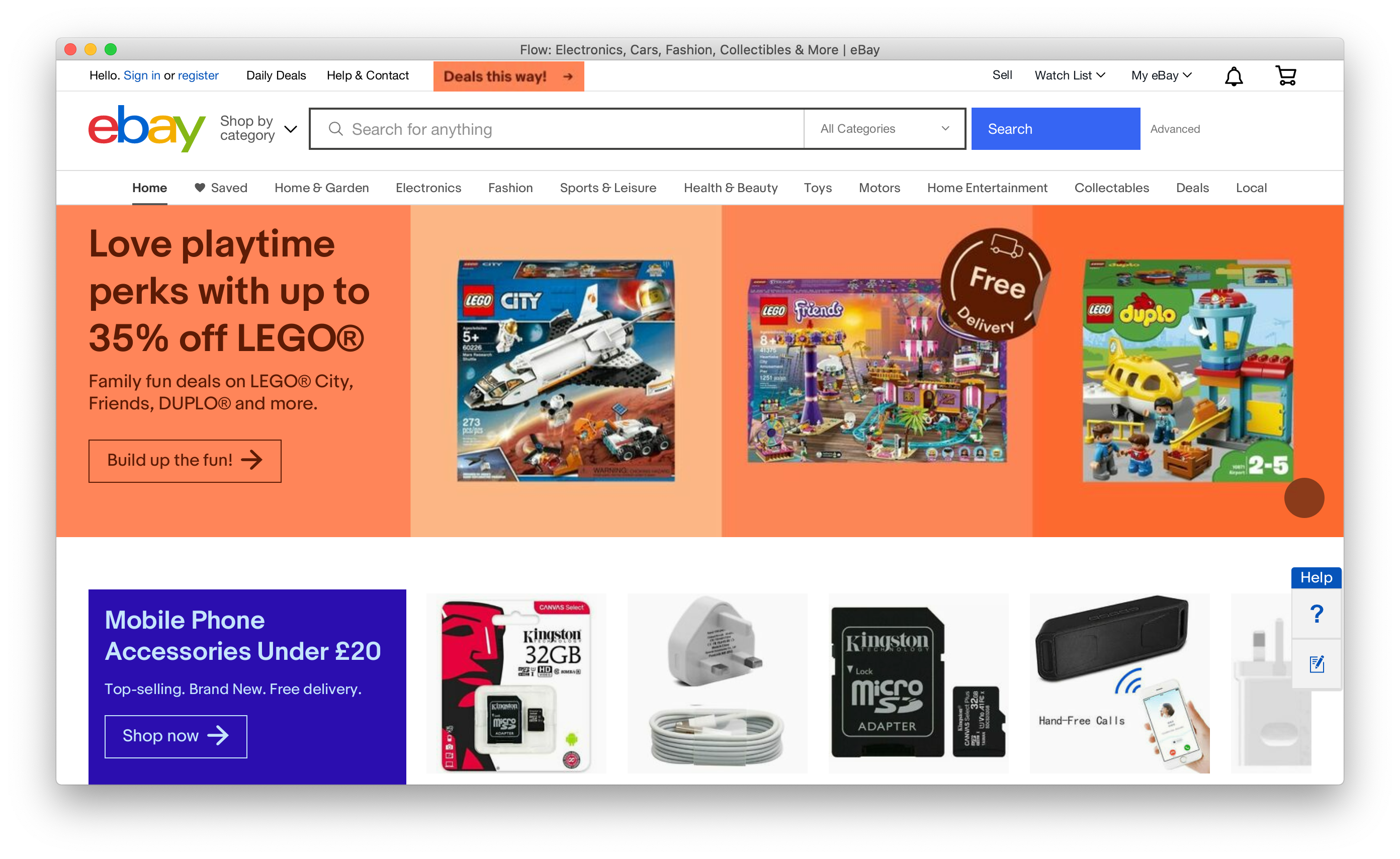This screenshot has height=859, width=1400.
Task: Switch to the Electronics tab
Action: coord(428,188)
